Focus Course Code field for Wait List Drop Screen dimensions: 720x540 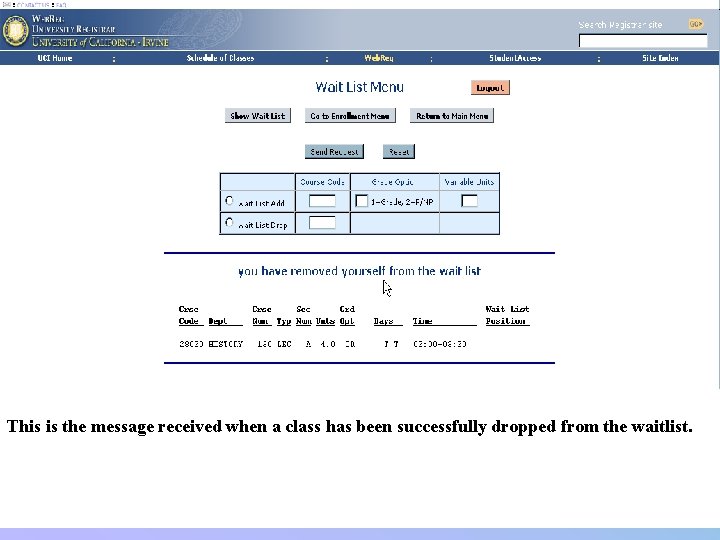pos(322,223)
